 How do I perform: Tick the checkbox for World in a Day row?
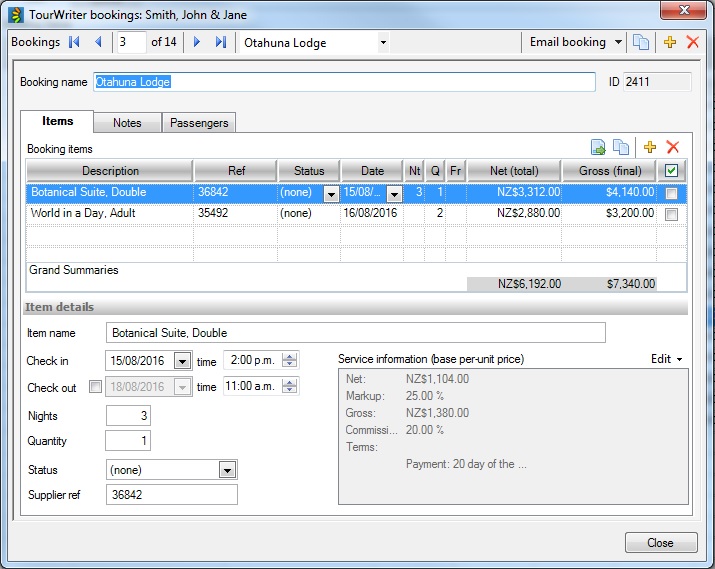[671, 214]
